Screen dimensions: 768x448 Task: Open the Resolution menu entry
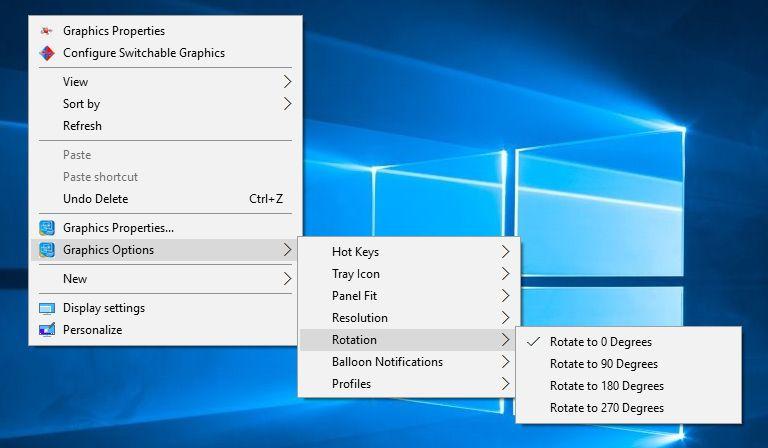[x=408, y=318]
